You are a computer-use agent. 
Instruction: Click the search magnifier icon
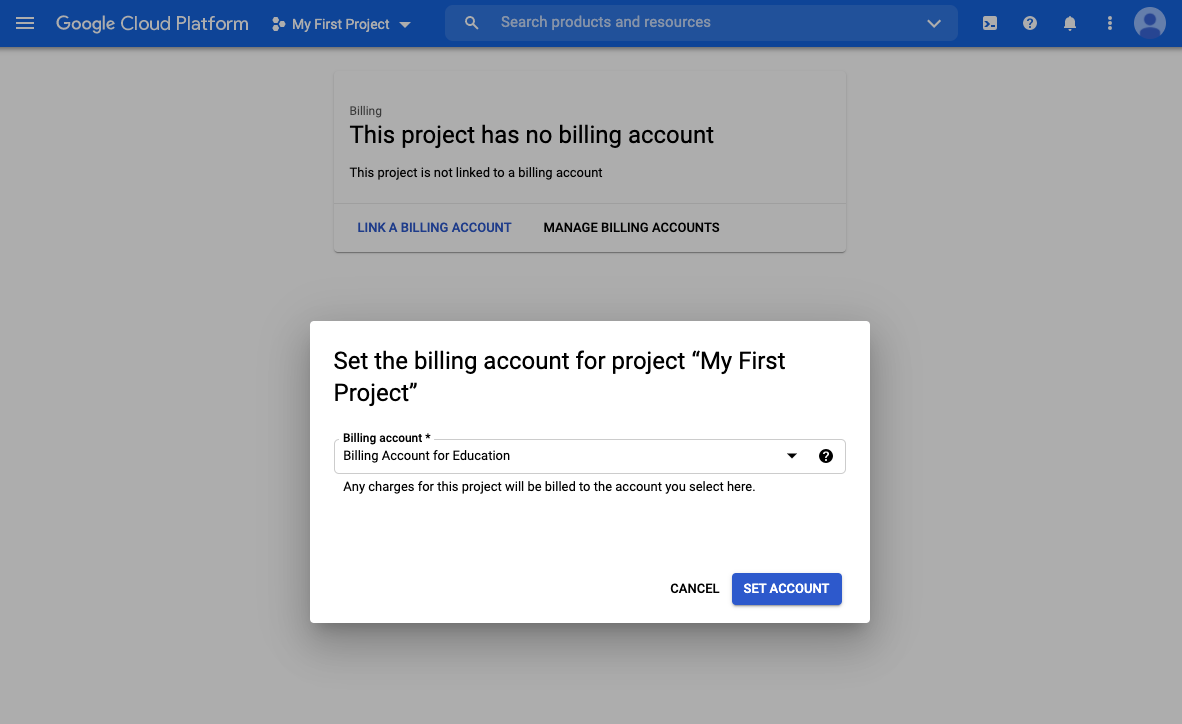point(472,23)
